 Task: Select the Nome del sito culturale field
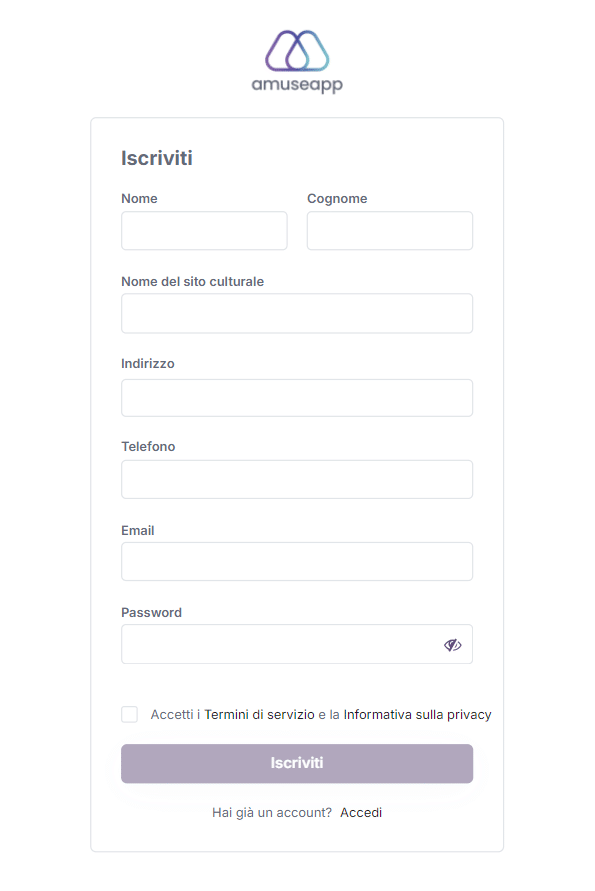pos(297,313)
